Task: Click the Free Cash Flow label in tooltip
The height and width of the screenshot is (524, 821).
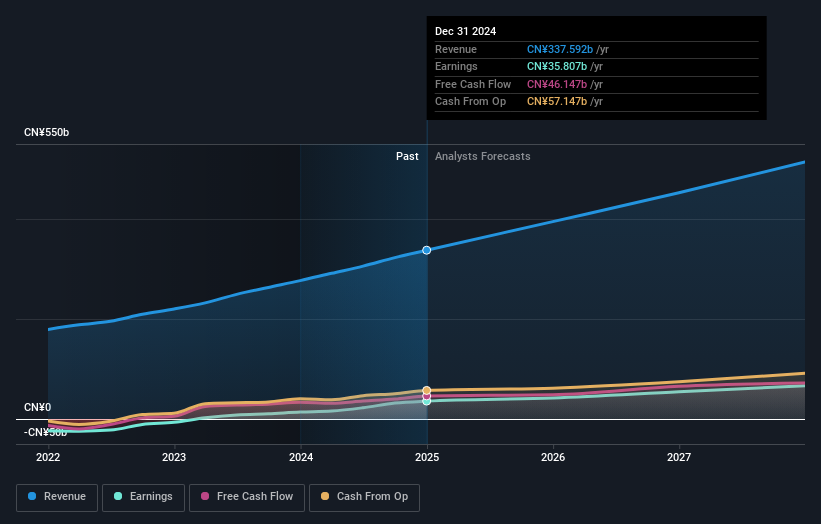Action: [473, 84]
